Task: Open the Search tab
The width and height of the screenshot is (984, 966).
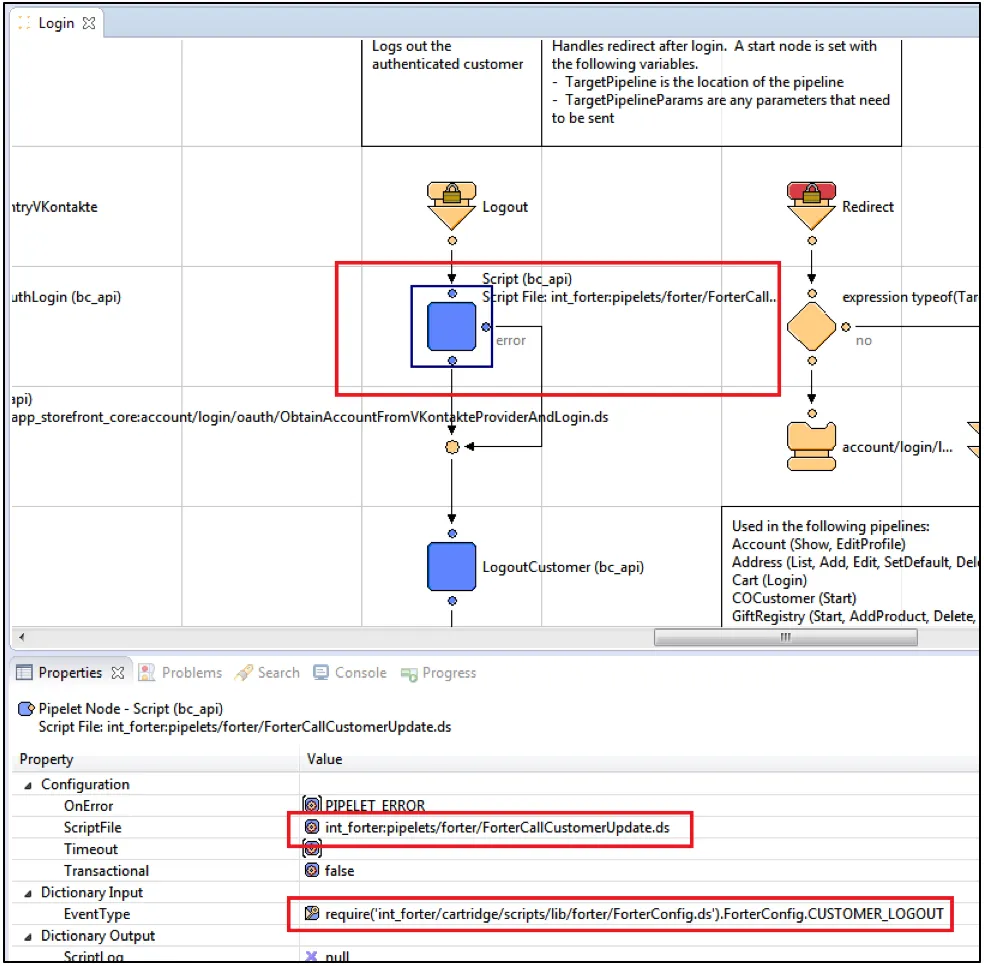Action: 268,673
